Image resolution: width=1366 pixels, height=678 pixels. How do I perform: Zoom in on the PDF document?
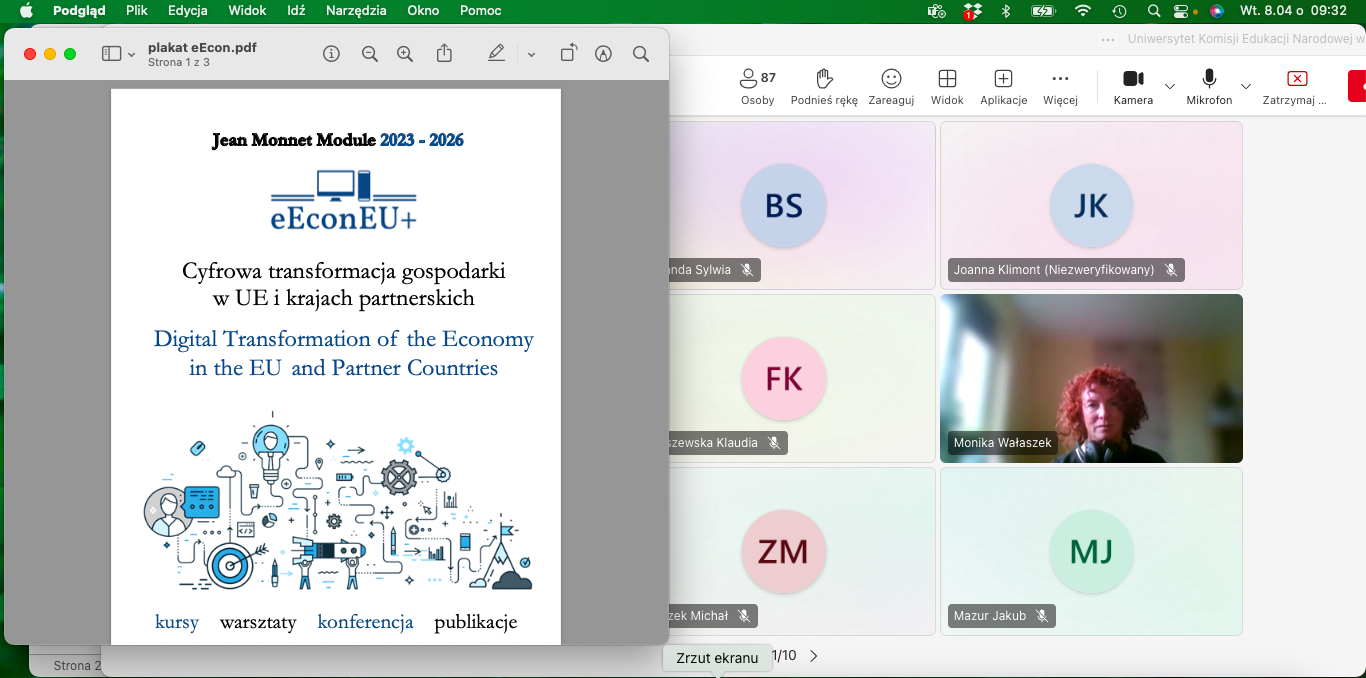point(405,54)
